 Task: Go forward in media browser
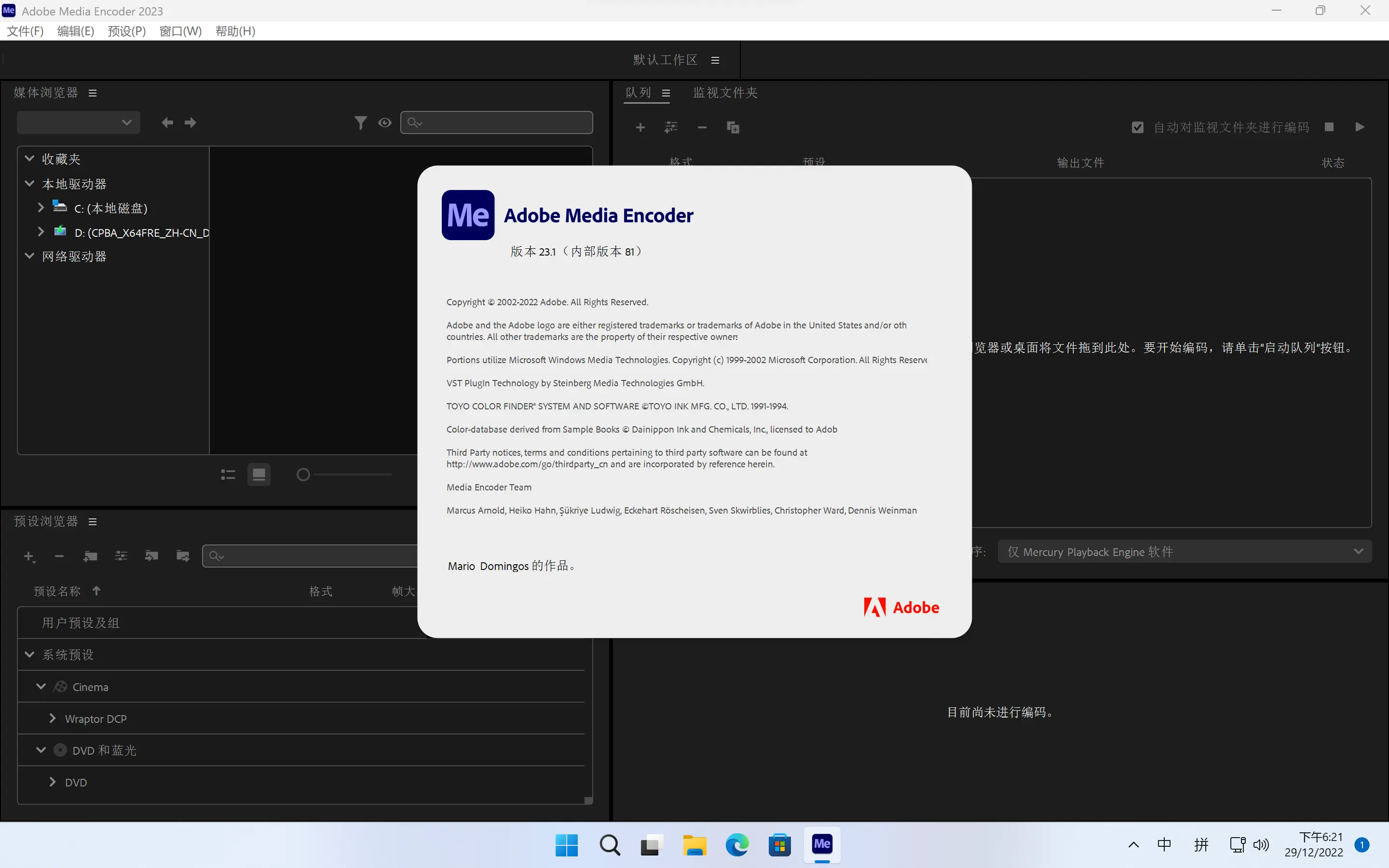click(x=191, y=122)
